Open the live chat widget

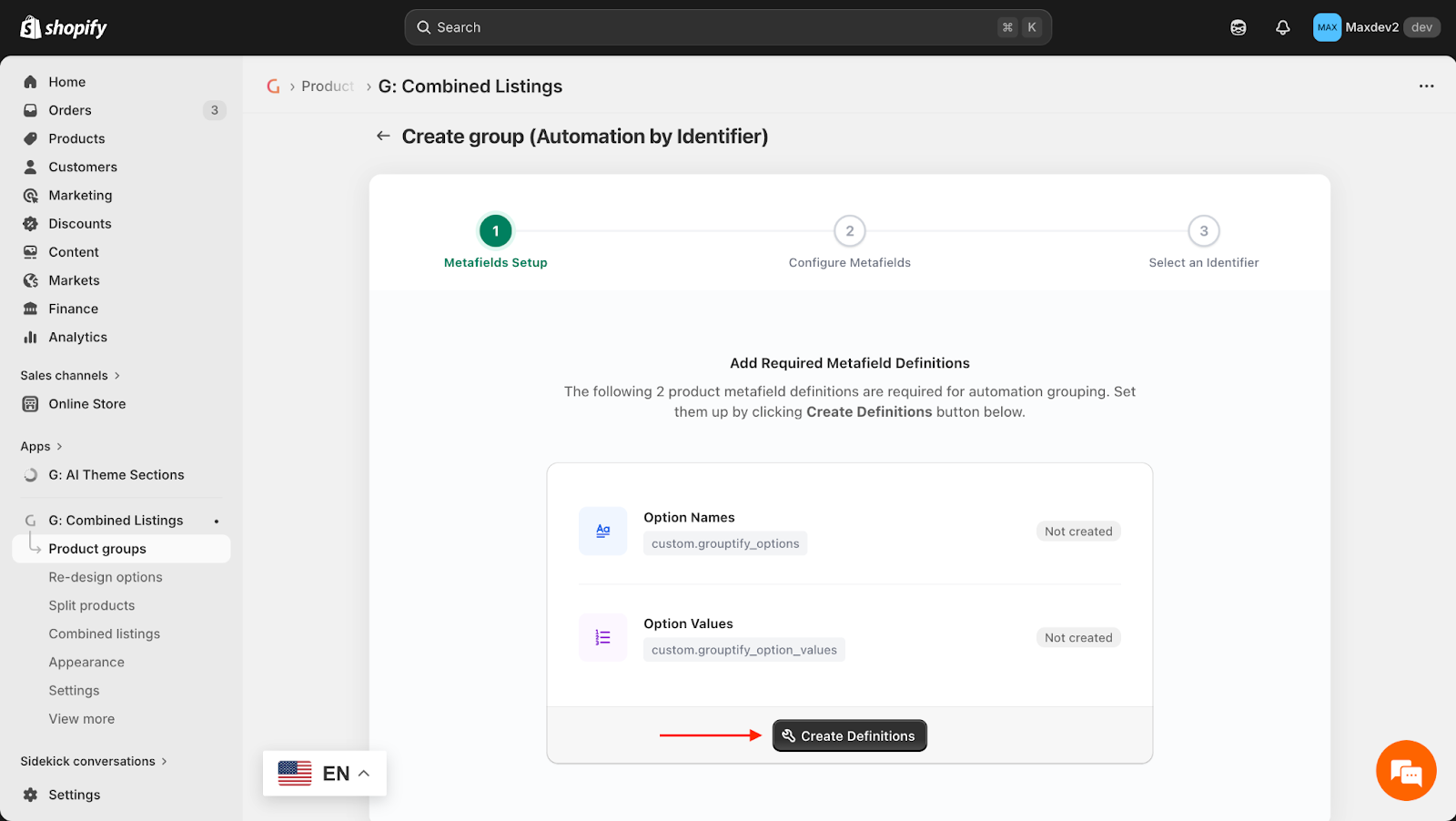[1406, 771]
